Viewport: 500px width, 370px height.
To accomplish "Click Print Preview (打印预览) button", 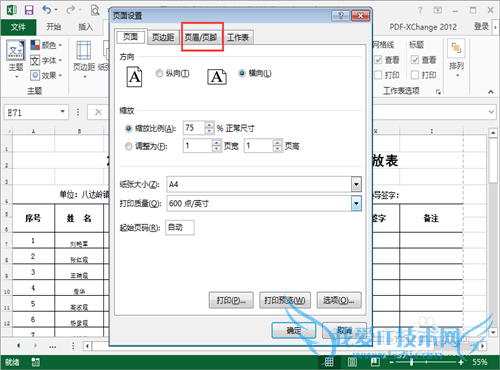I will coord(285,300).
